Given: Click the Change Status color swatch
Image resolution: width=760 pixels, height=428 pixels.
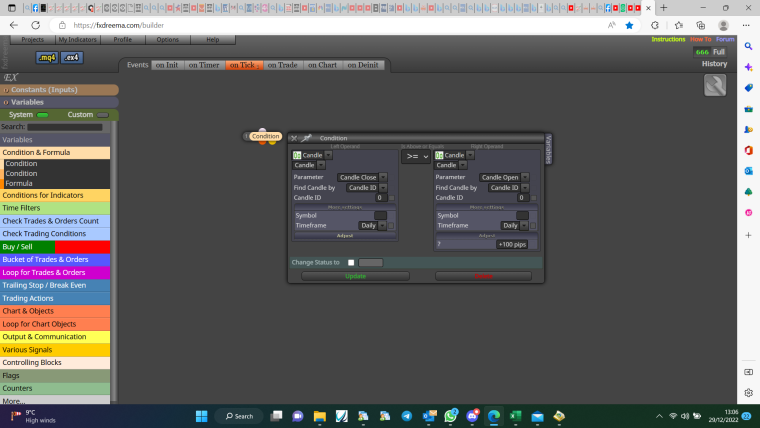Looking at the screenshot, I should coord(370,263).
